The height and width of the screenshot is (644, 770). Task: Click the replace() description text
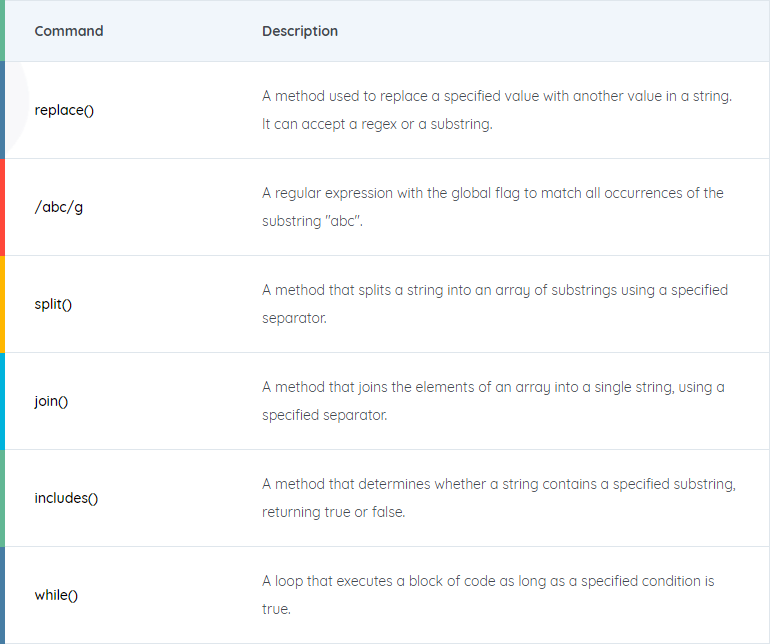pyautogui.click(x=496, y=110)
